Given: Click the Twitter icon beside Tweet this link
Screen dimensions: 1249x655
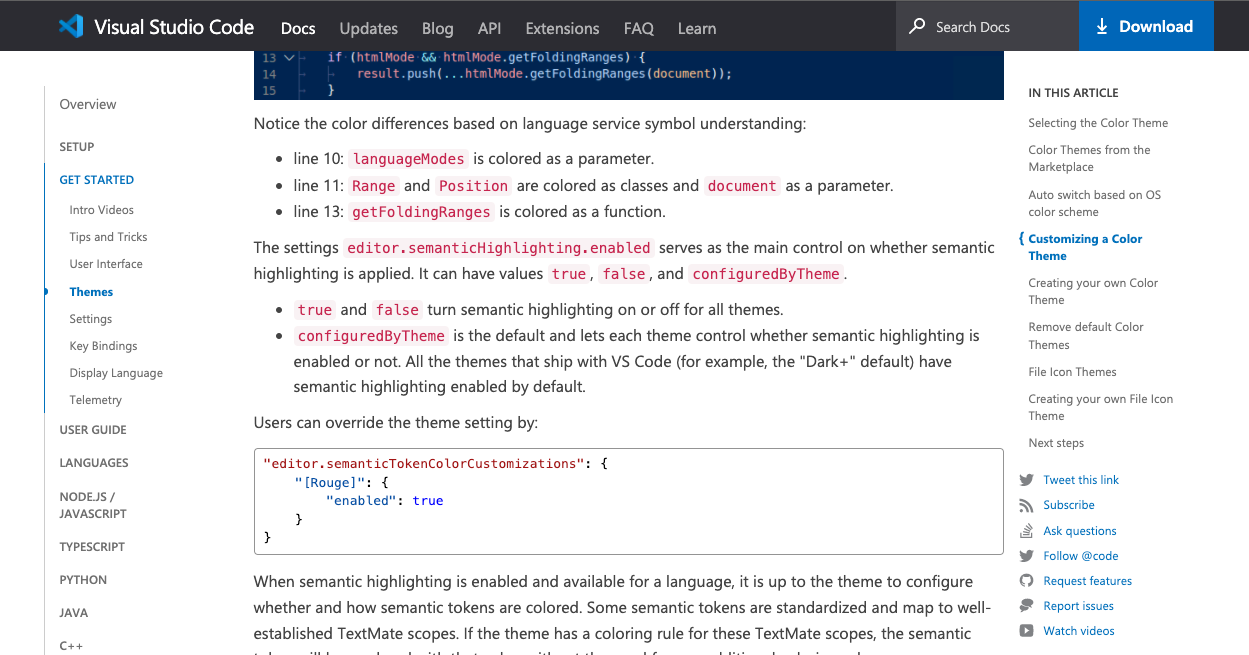Looking at the screenshot, I should click(x=1026, y=480).
